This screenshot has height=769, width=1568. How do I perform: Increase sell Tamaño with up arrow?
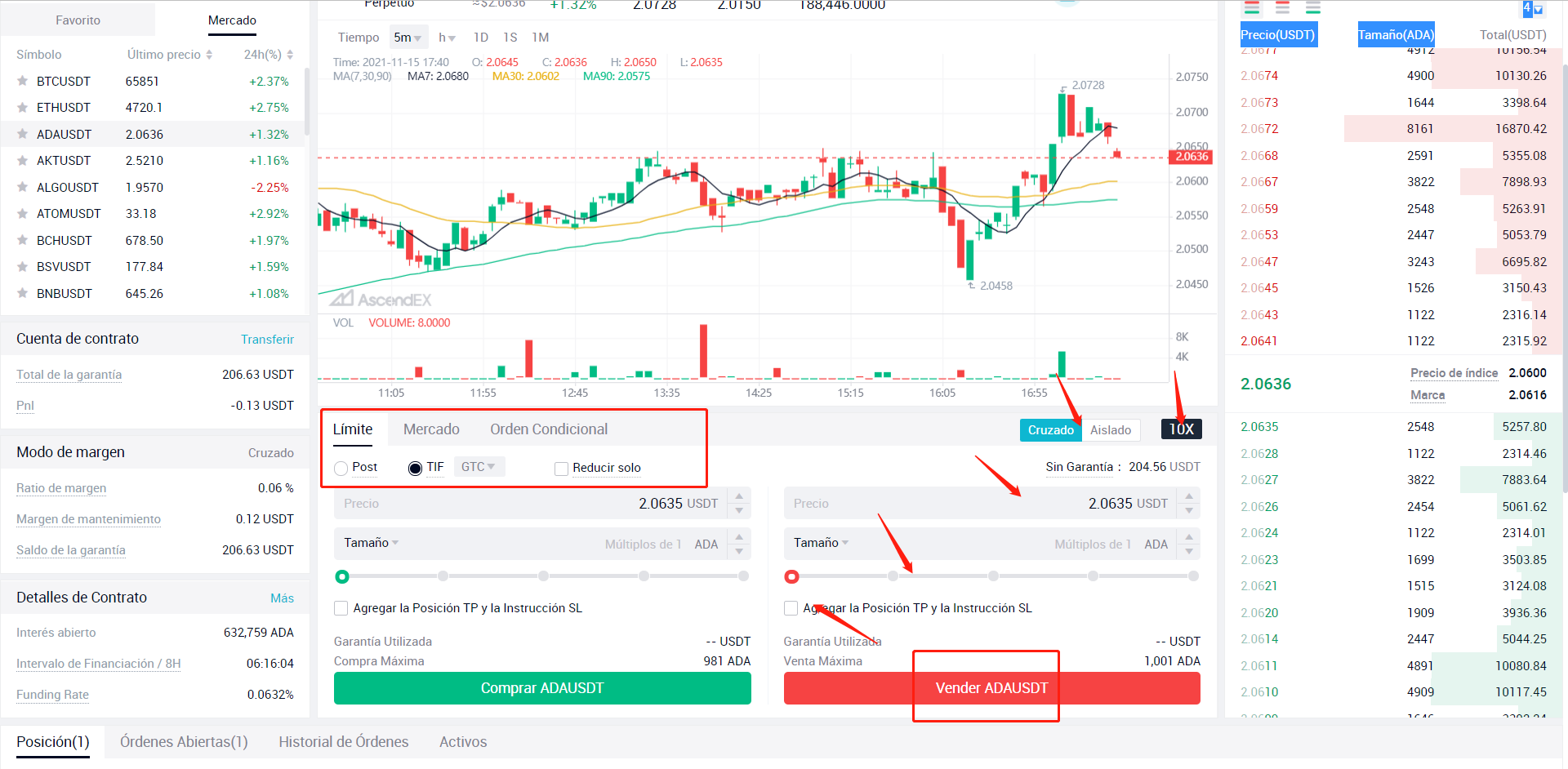[1189, 537]
